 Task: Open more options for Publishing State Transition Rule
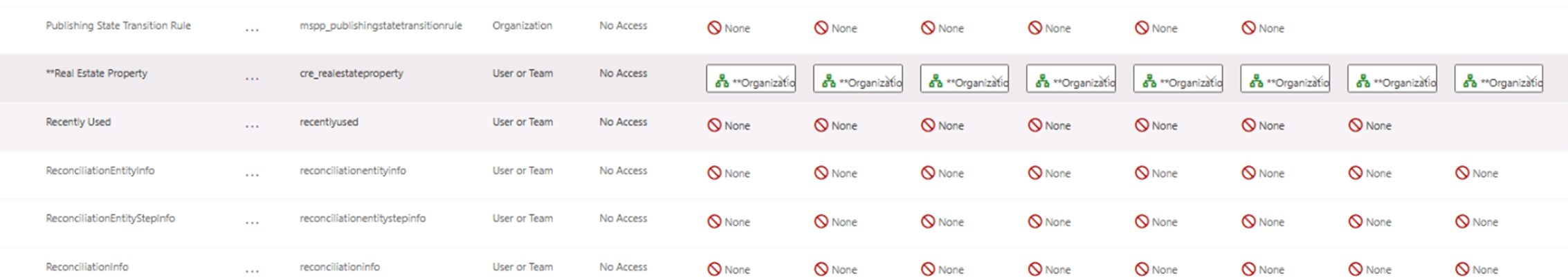(252, 30)
